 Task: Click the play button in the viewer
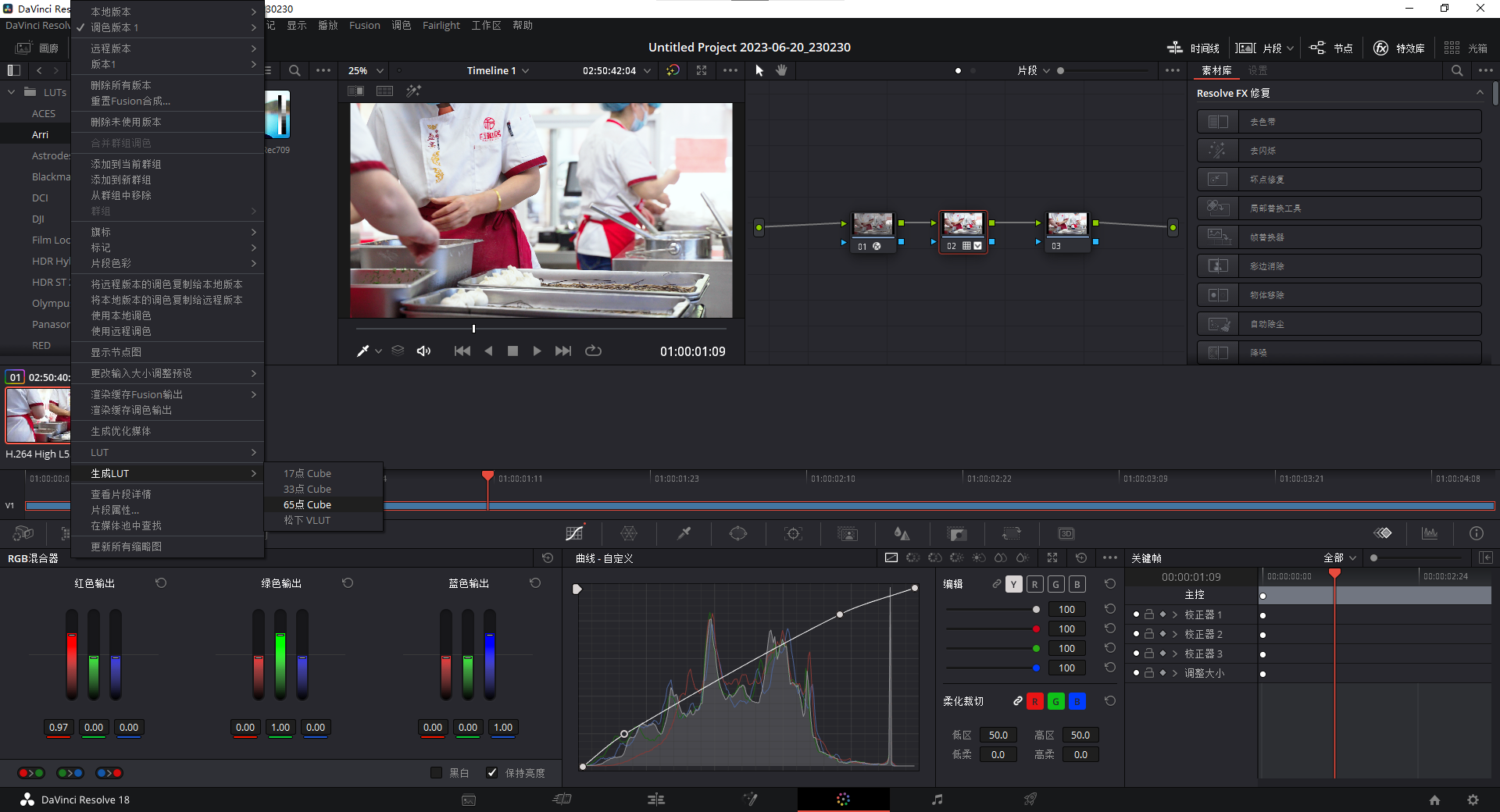[x=537, y=351]
